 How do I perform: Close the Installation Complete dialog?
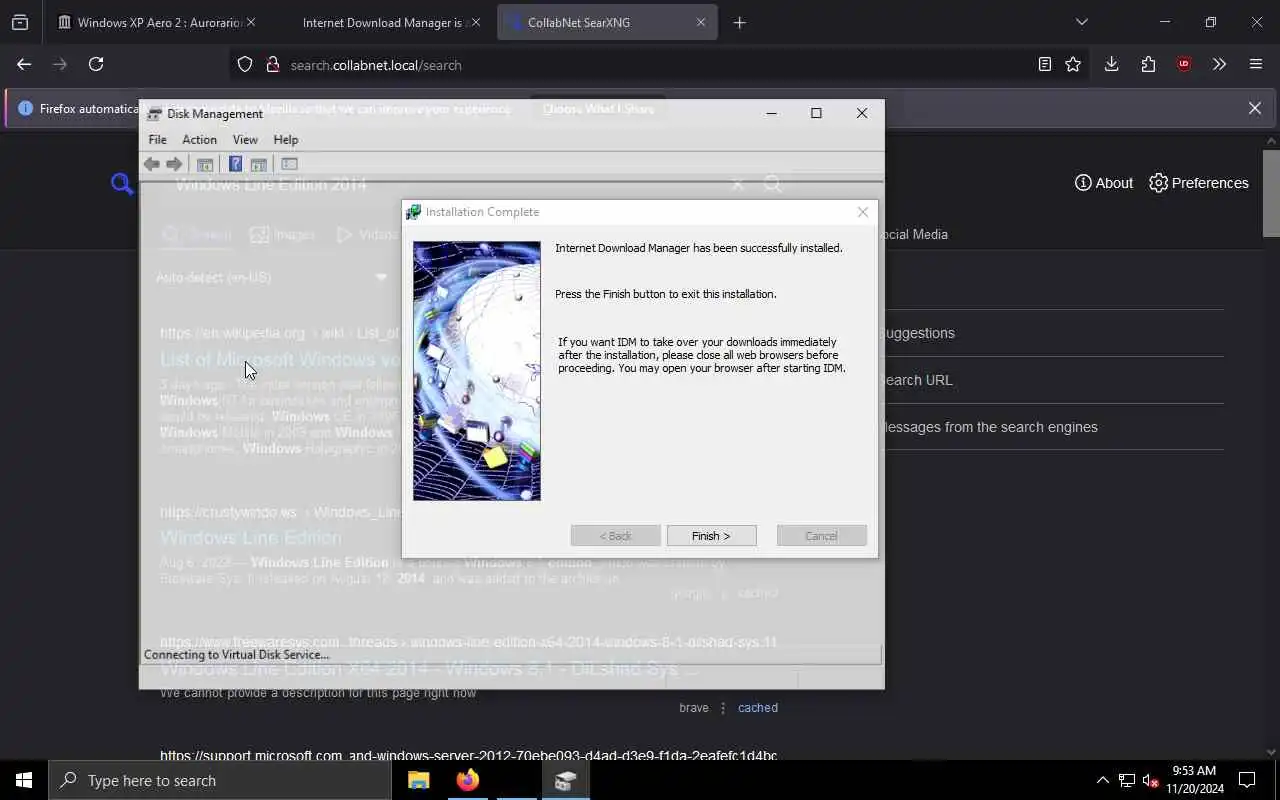click(863, 212)
